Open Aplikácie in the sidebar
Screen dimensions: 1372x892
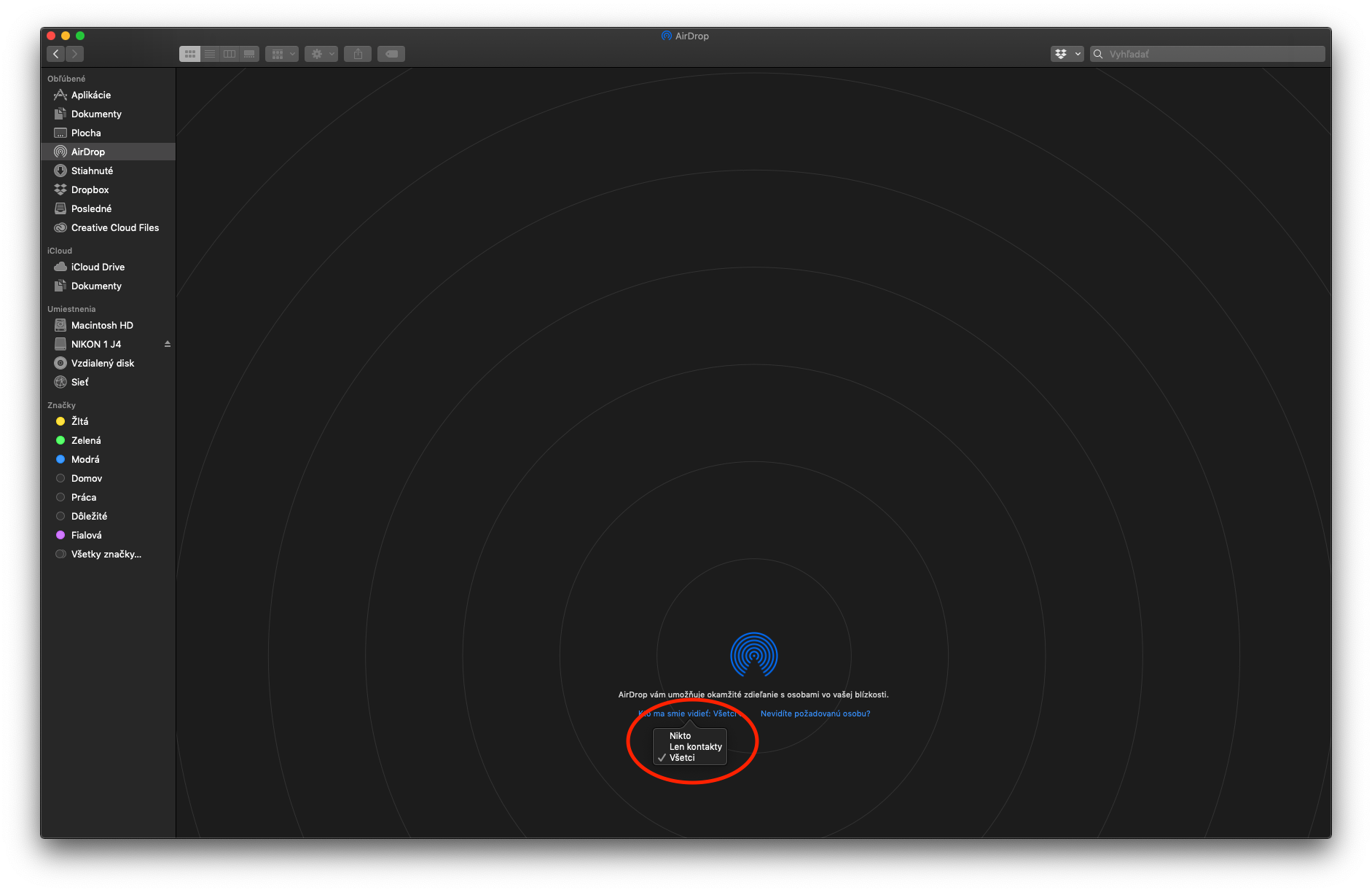coord(108,95)
